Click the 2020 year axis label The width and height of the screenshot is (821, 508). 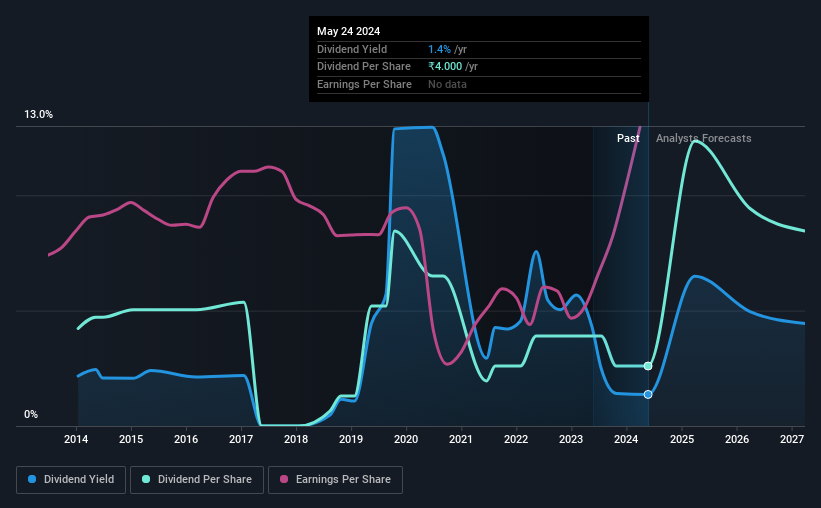pos(406,439)
